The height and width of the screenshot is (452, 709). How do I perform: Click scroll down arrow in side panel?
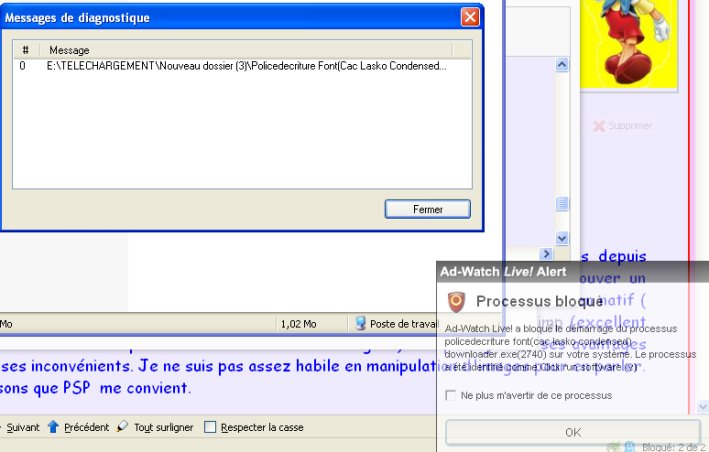click(562, 238)
